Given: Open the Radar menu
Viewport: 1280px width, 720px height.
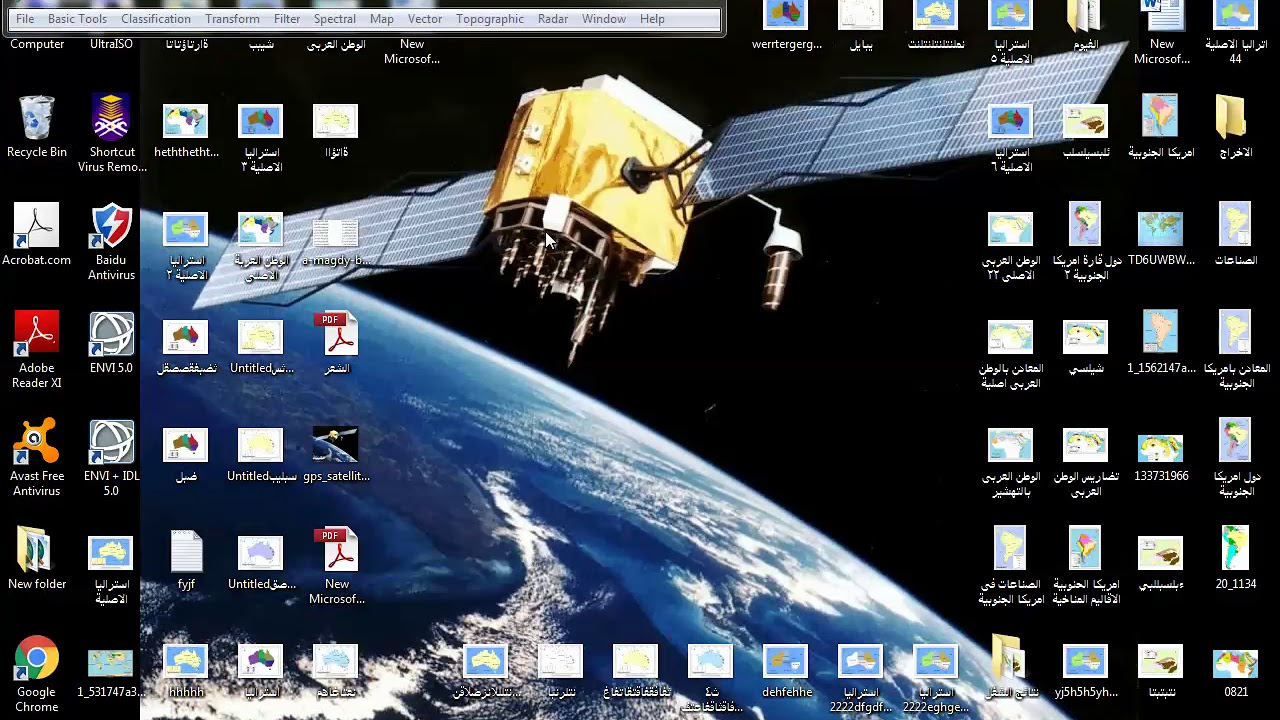Looking at the screenshot, I should pyautogui.click(x=553, y=19).
